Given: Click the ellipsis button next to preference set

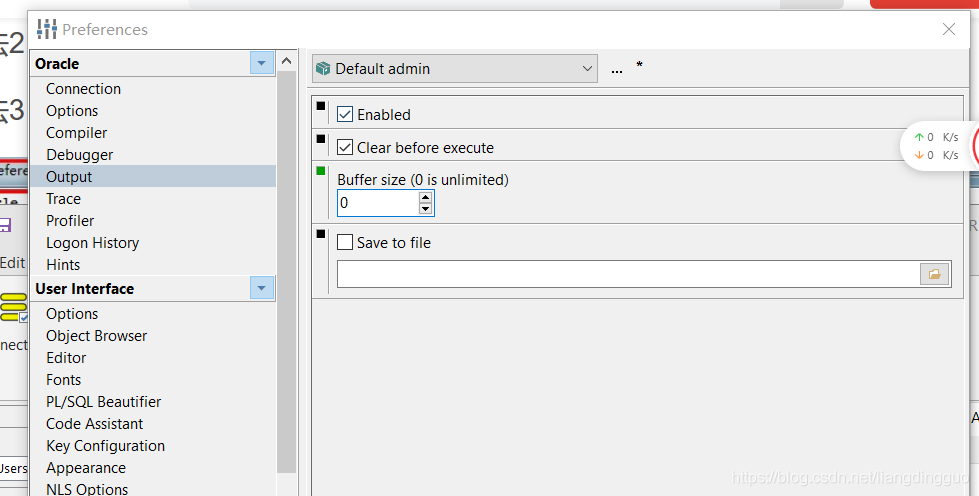Looking at the screenshot, I should tap(616, 69).
